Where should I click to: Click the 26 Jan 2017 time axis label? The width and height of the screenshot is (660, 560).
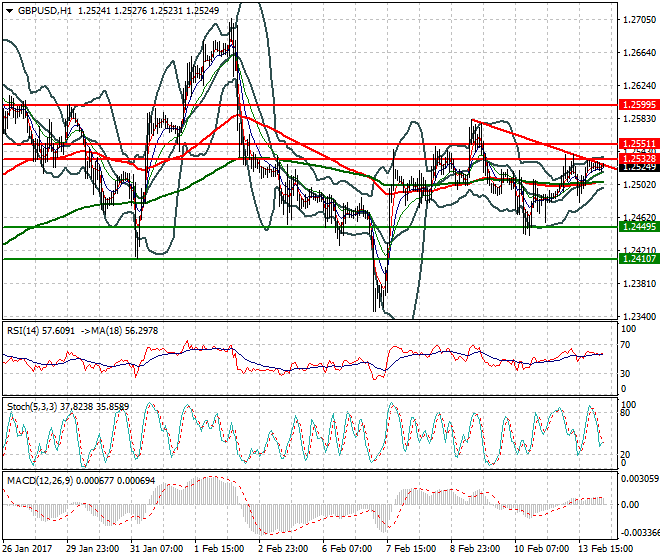tap(27, 549)
